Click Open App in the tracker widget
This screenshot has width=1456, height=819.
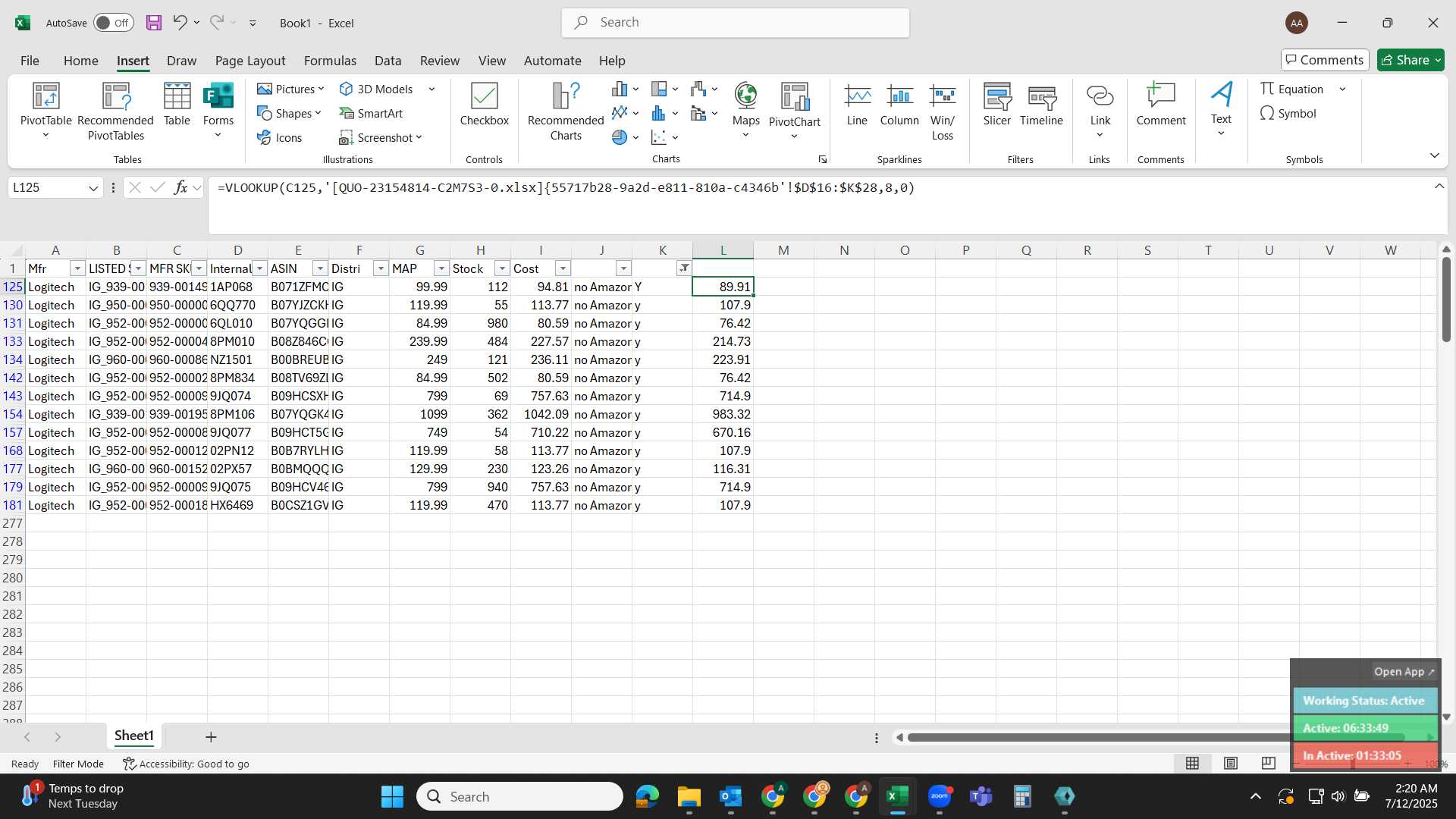click(1404, 672)
